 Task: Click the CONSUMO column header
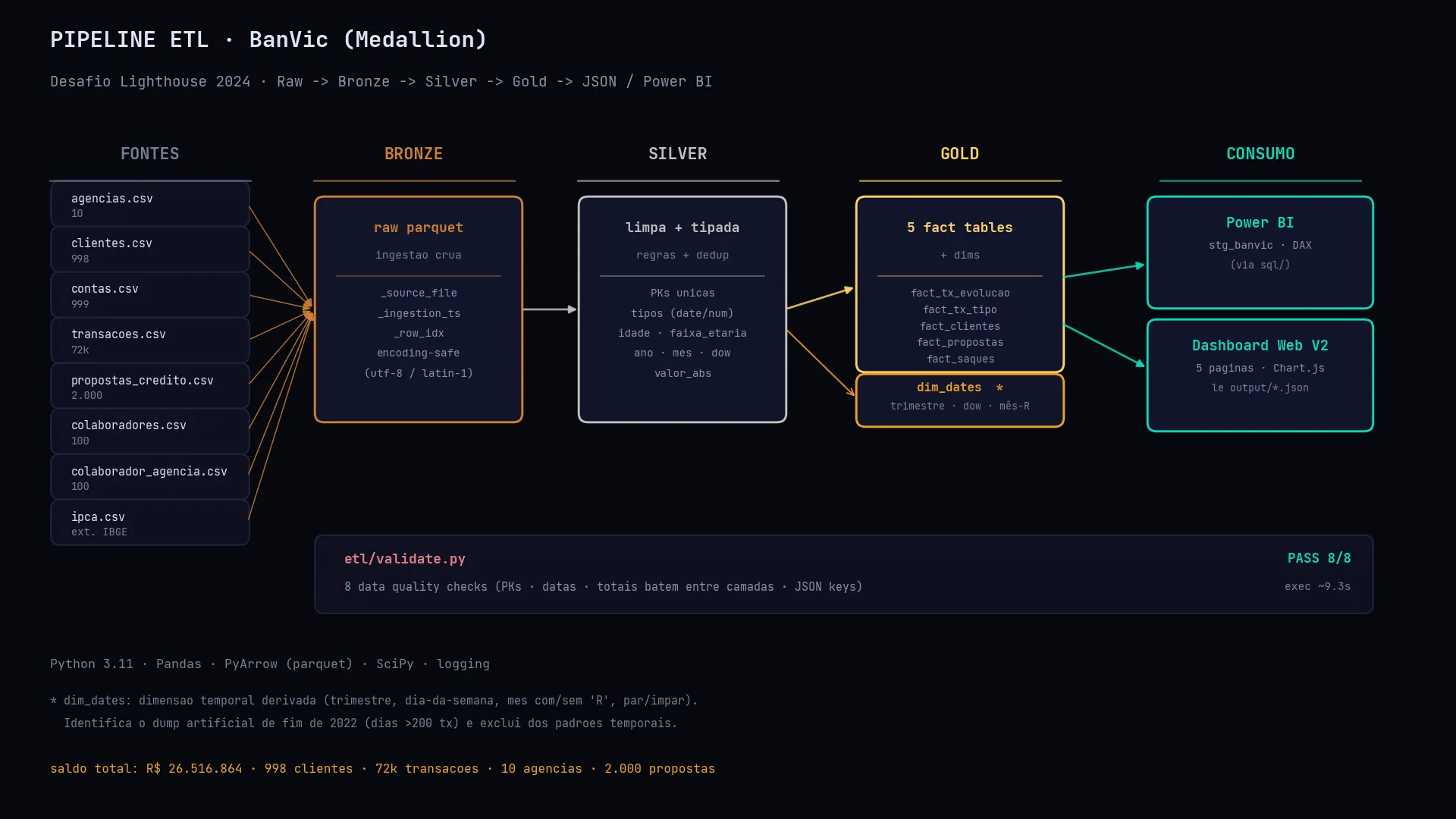click(x=1260, y=154)
